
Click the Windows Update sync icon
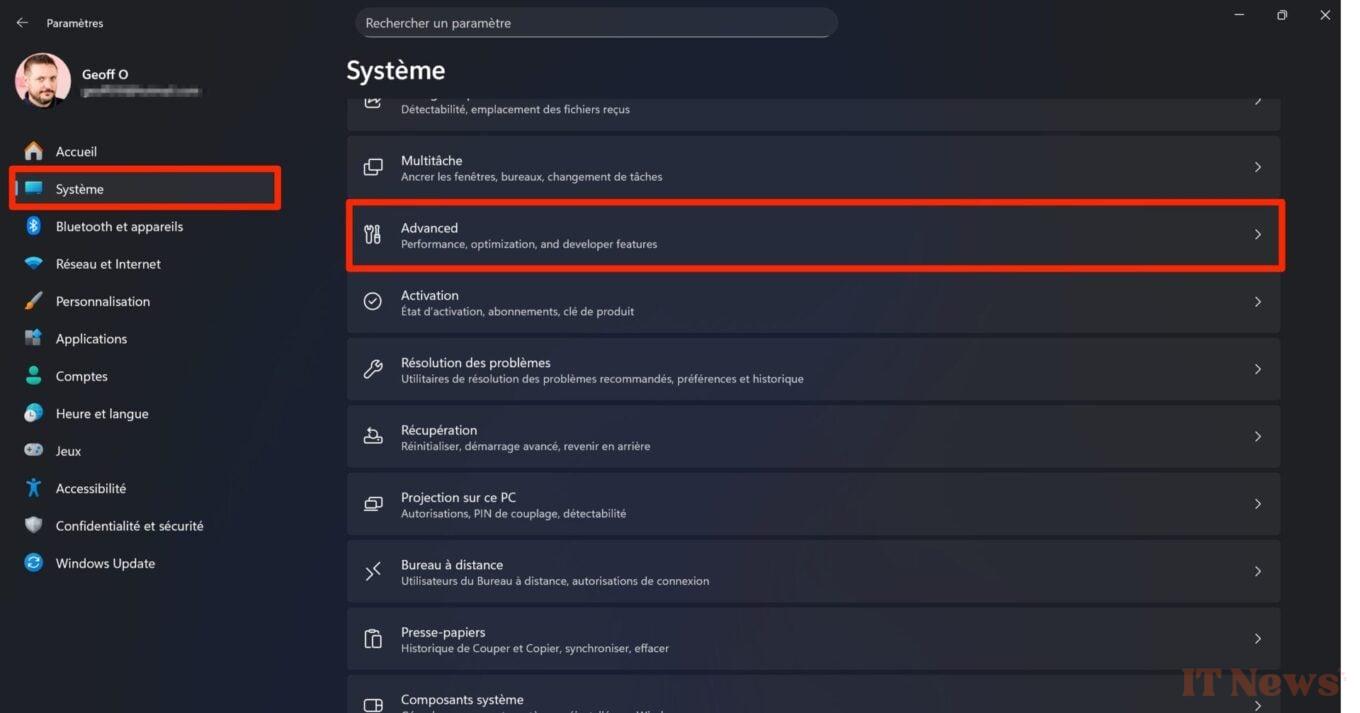[34, 563]
